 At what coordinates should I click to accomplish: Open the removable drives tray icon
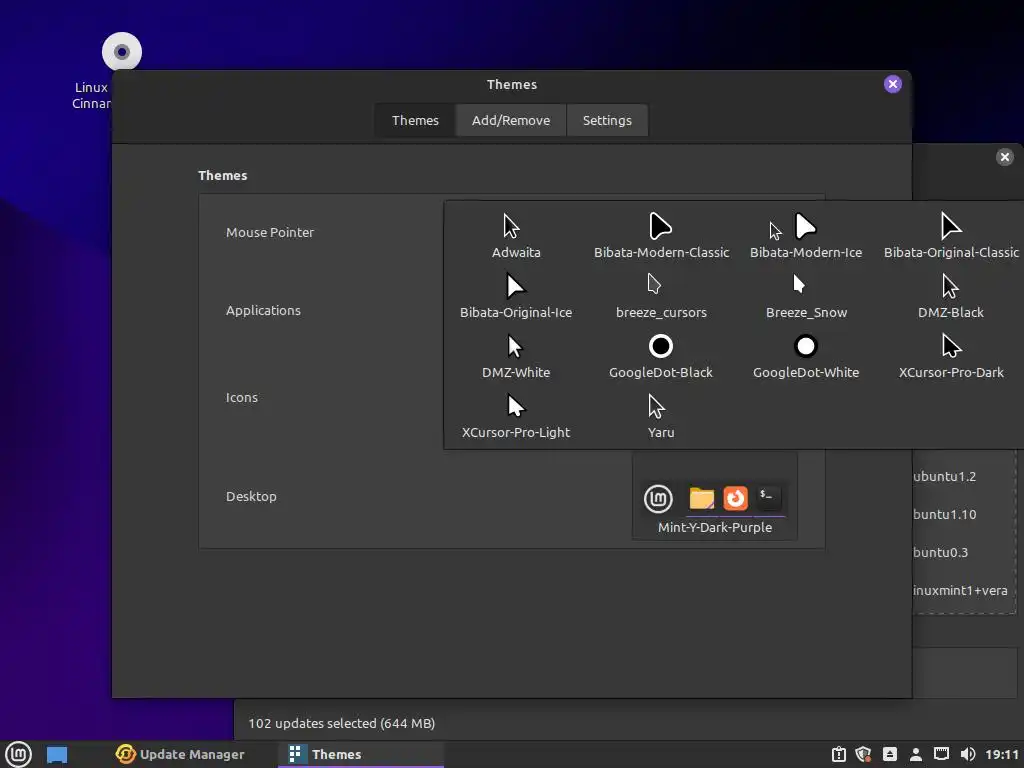point(889,754)
